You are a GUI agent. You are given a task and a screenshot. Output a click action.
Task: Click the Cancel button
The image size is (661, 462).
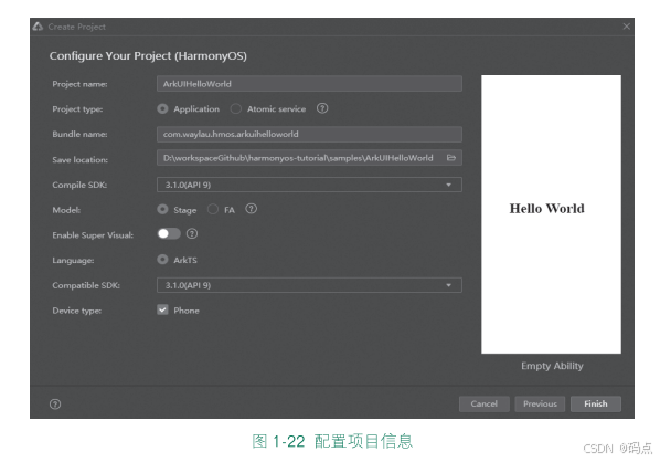484,404
